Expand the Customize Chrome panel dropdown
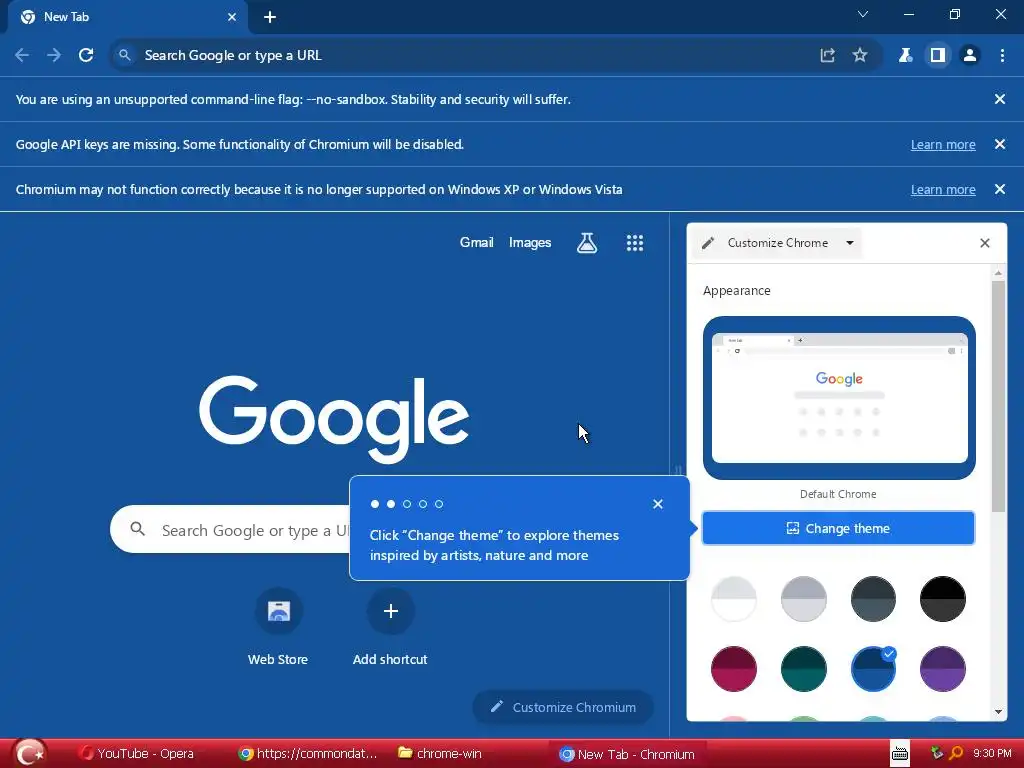The height and width of the screenshot is (768, 1024). pyautogui.click(x=850, y=243)
